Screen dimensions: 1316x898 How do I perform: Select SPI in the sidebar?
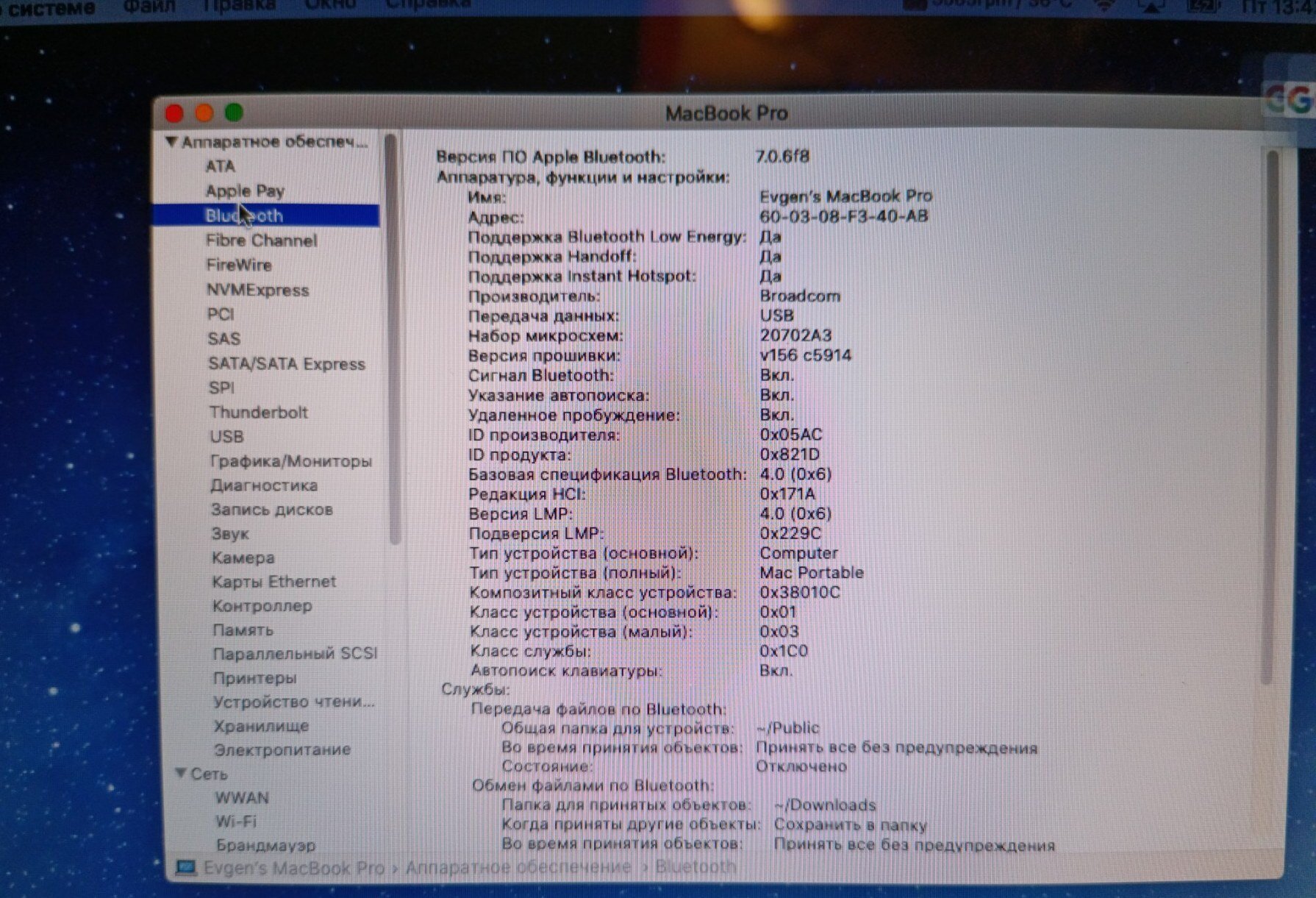[x=221, y=388]
